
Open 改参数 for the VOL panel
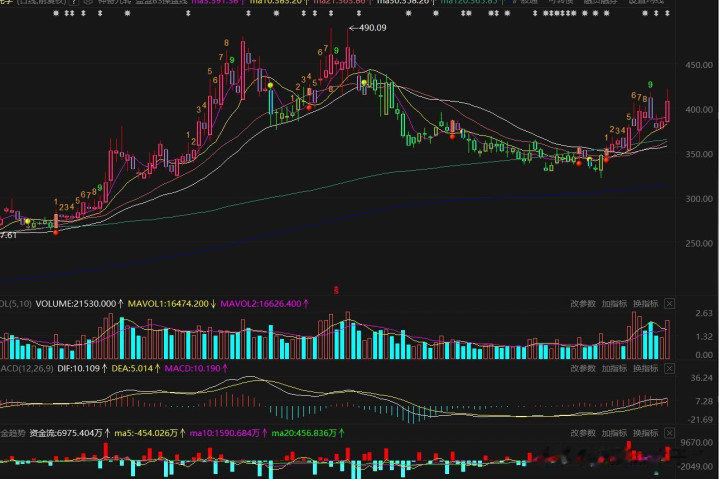pos(583,303)
